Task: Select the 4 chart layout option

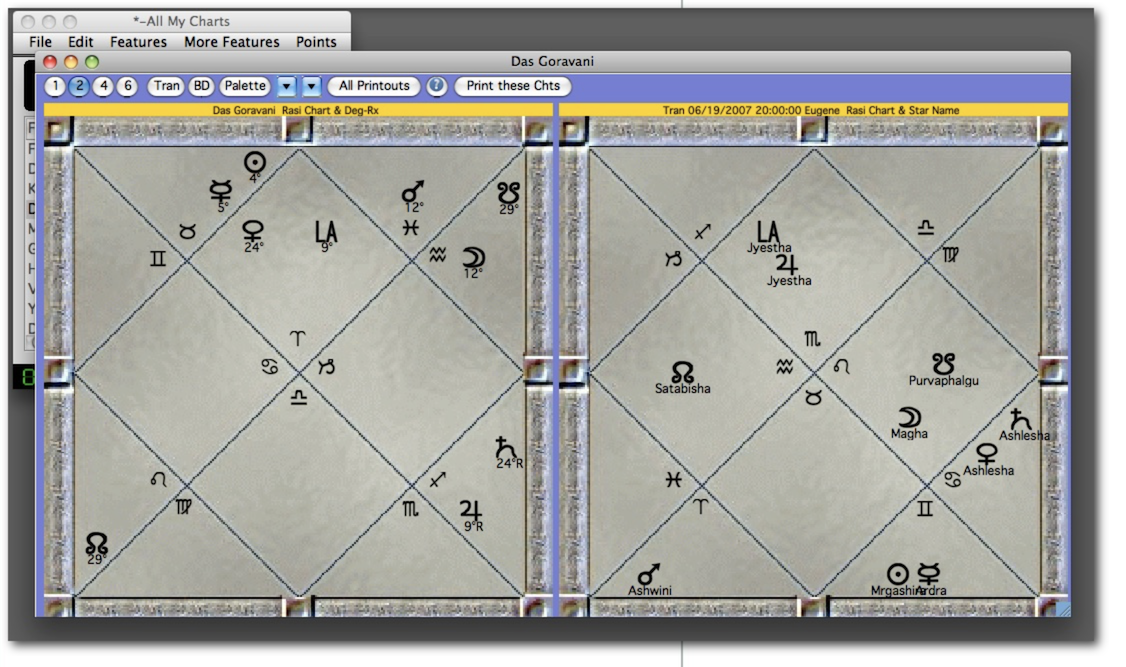Action: [x=104, y=86]
